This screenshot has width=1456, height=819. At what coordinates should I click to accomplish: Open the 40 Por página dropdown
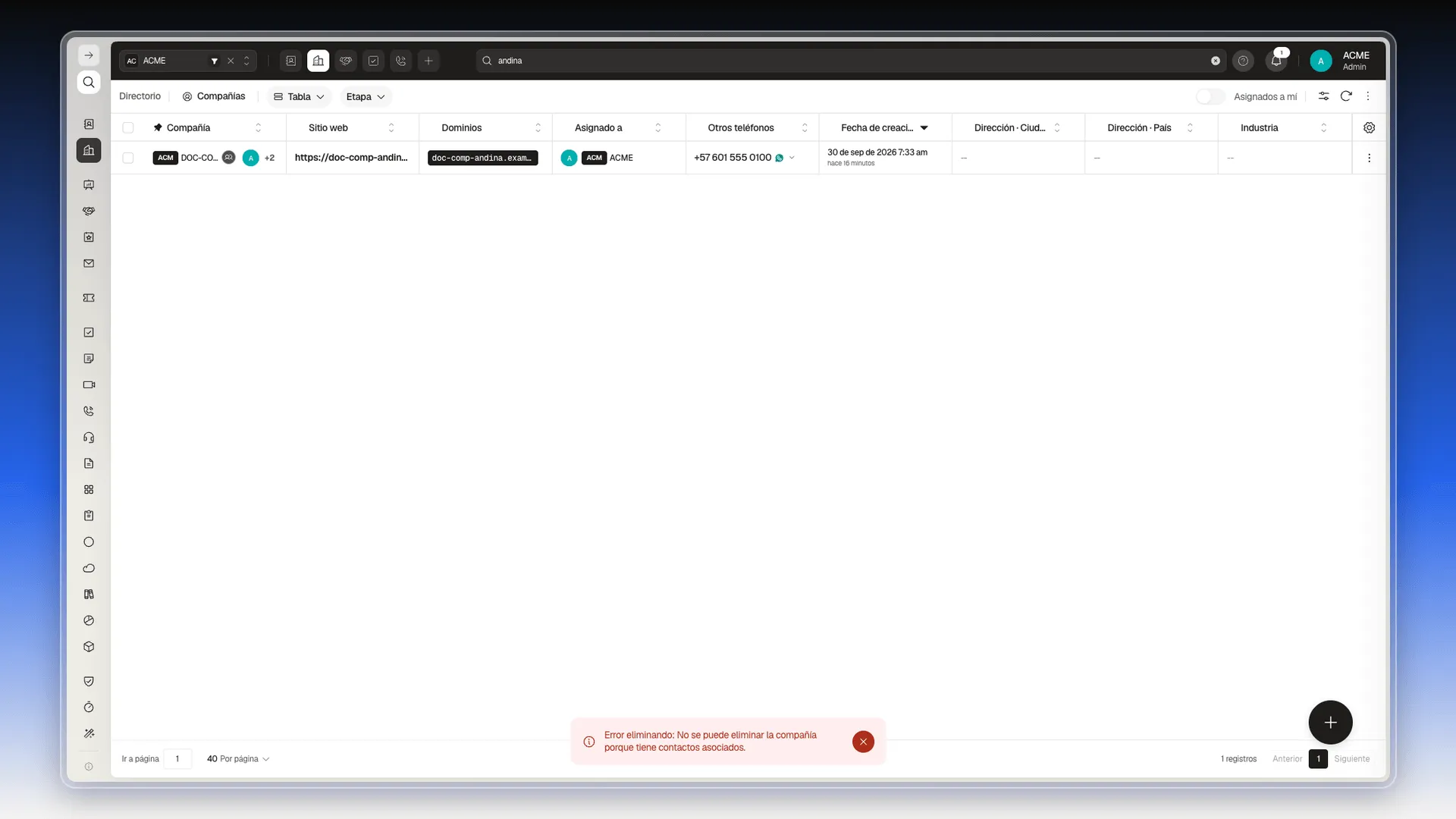coord(238,759)
